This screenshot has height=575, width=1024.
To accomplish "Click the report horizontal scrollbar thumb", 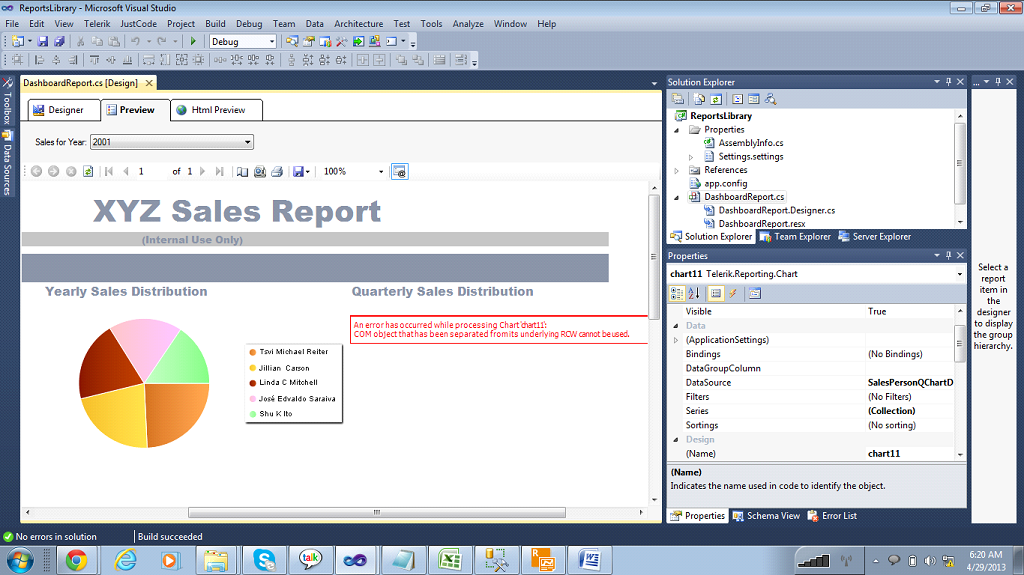I will 377,512.
